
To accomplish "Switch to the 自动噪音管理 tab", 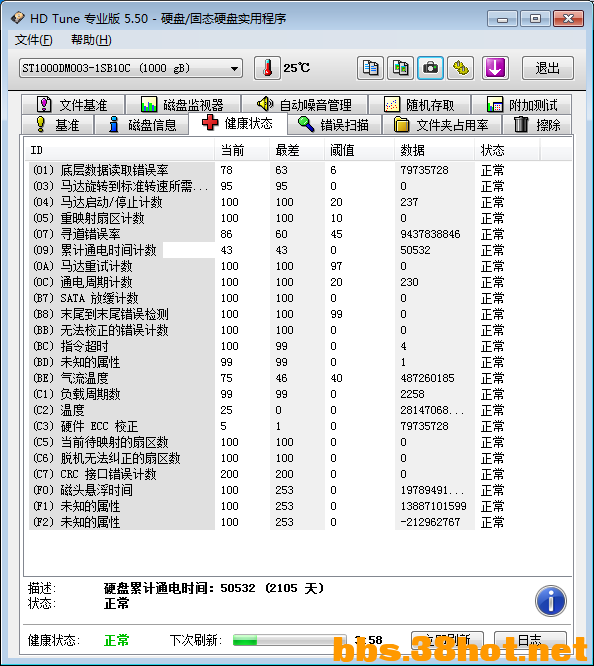I will 304,104.
